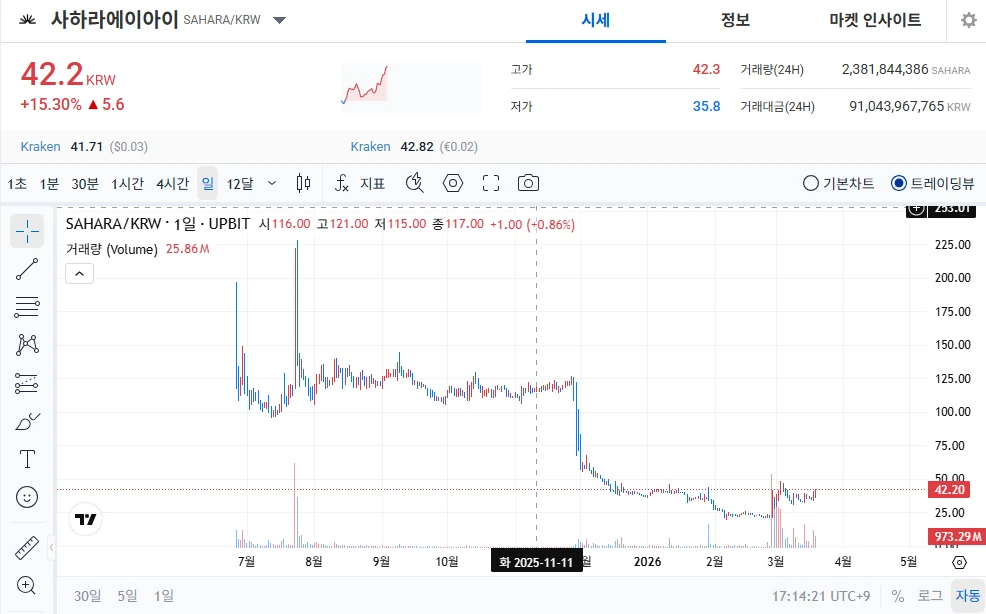Switch to the 시세 tab
The height and width of the screenshot is (614, 986).
(595, 20)
